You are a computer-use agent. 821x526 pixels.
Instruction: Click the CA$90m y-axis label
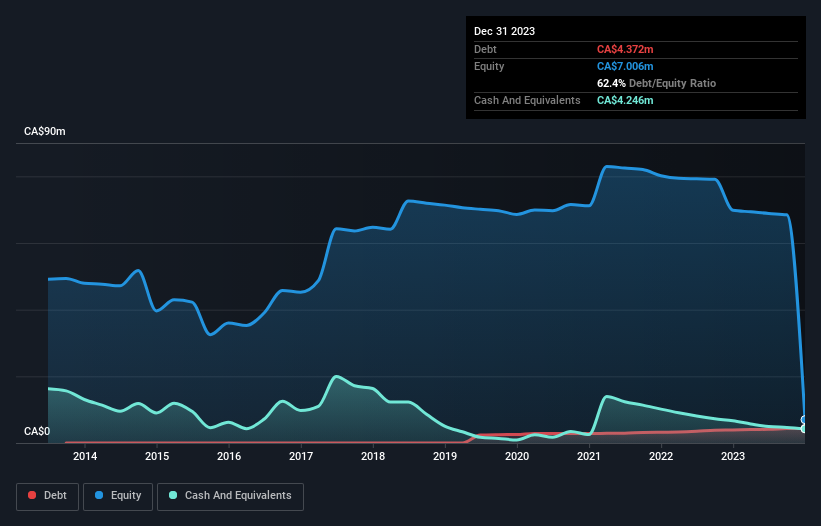pos(45,131)
